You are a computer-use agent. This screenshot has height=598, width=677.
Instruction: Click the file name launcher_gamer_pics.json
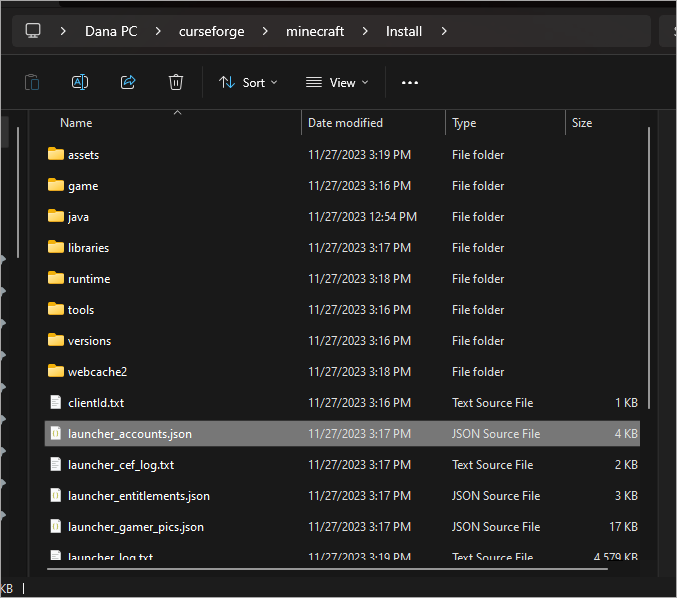point(136,527)
